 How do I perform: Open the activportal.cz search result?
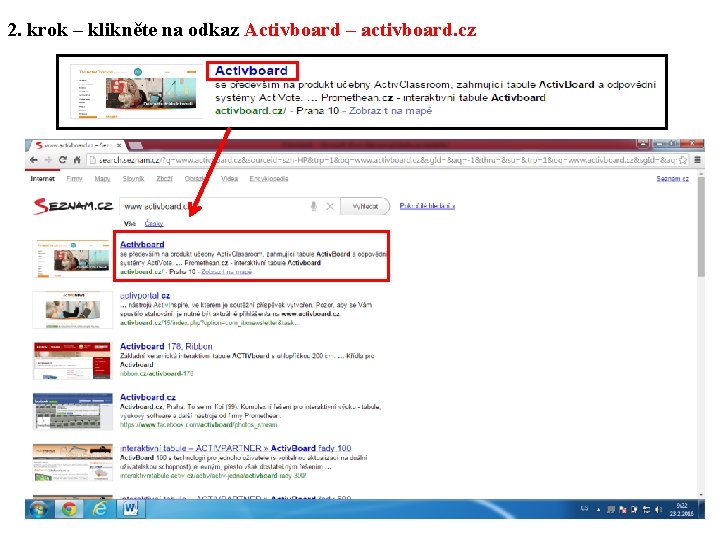point(145,295)
